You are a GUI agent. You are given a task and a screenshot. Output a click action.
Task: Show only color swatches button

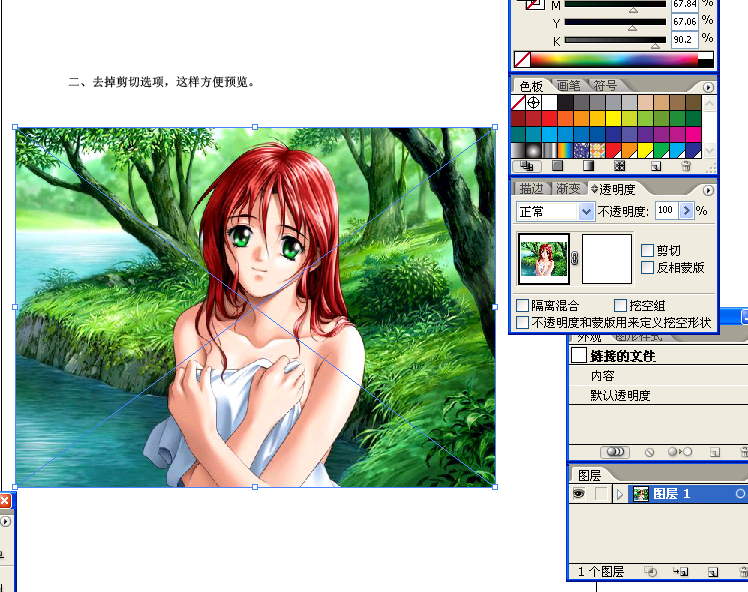557,166
